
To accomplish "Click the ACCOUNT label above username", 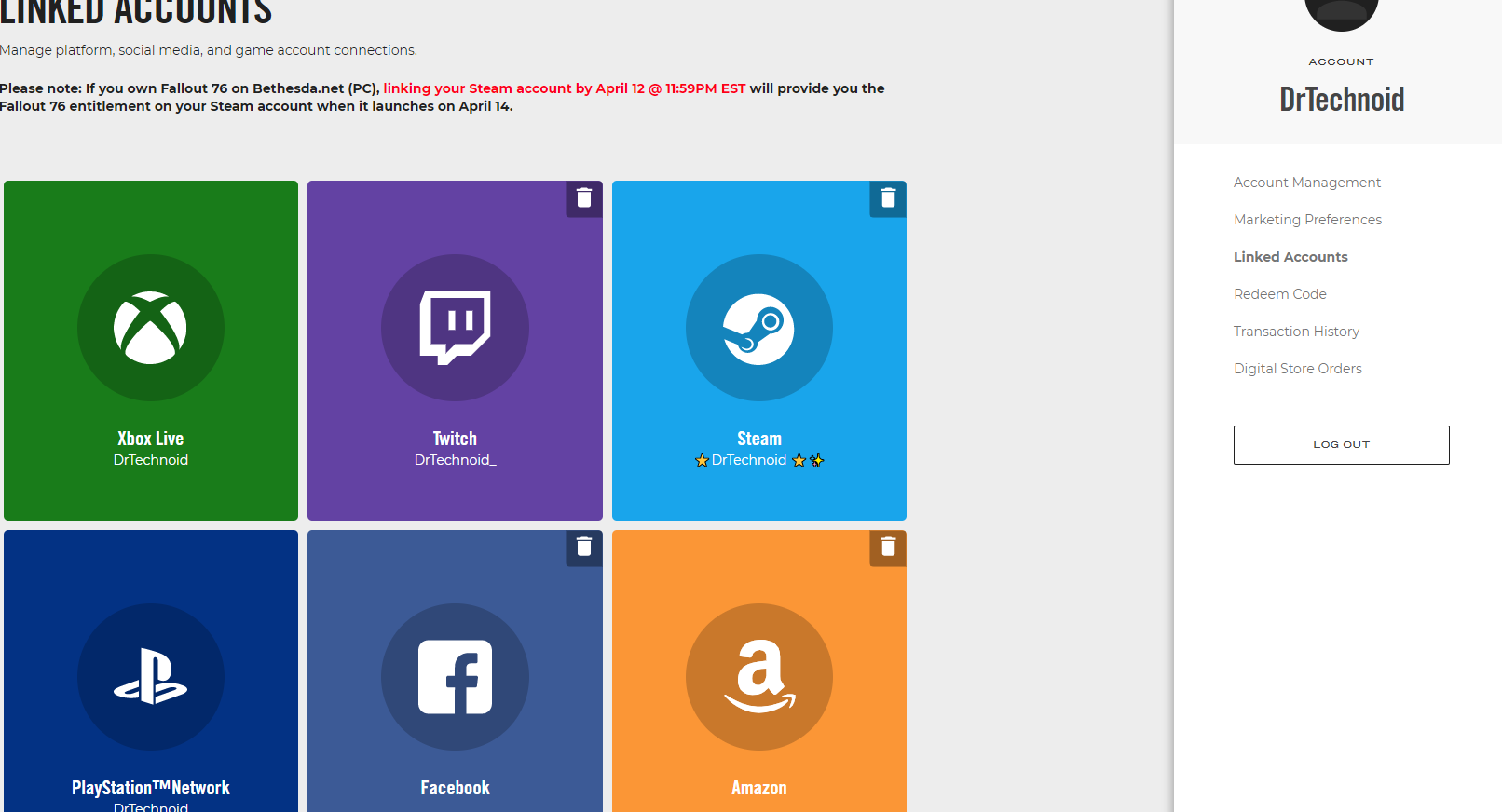I will tap(1342, 61).
